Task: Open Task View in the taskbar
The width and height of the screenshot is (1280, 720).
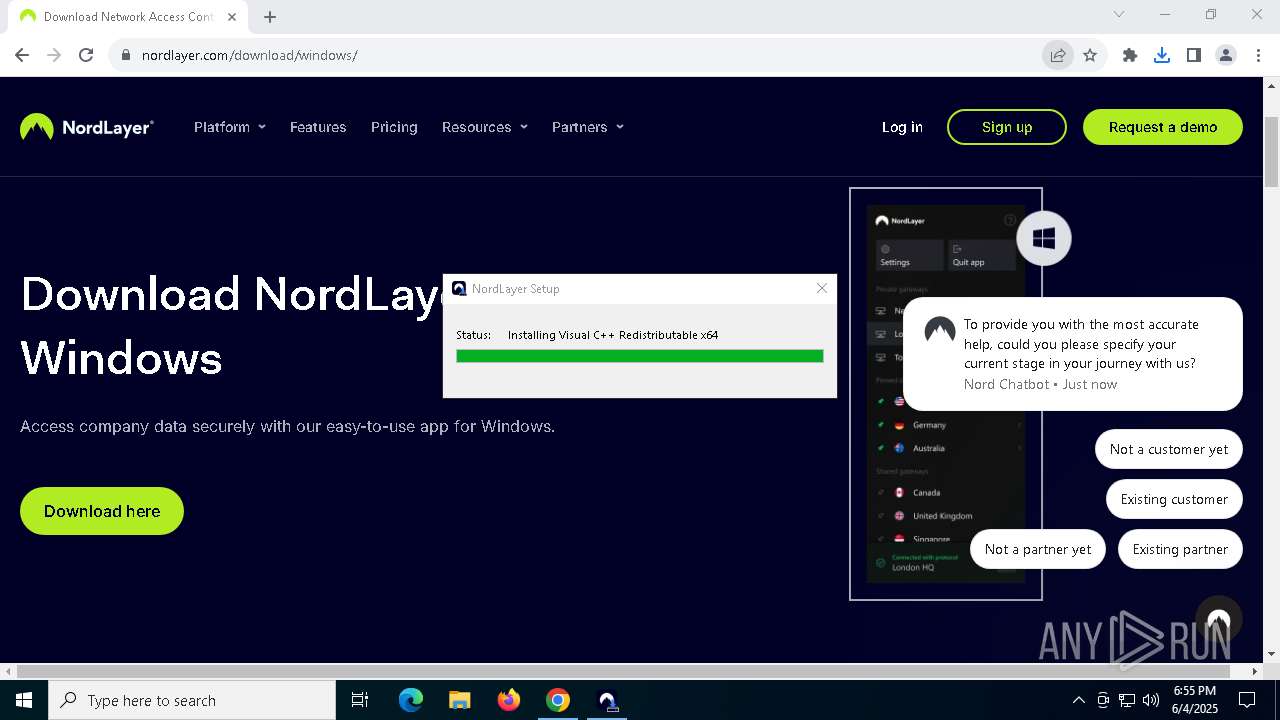Action: pyautogui.click(x=360, y=700)
